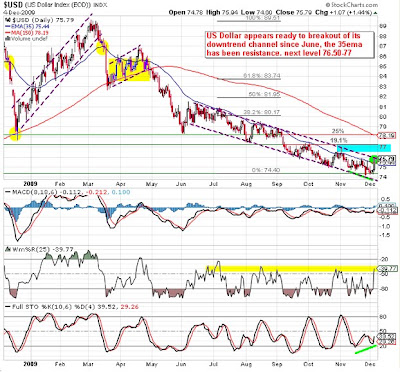Click the EMA(35) legend entry
Viewport: 400px width, 372px height.
pyautogui.click(x=27, y=25)
